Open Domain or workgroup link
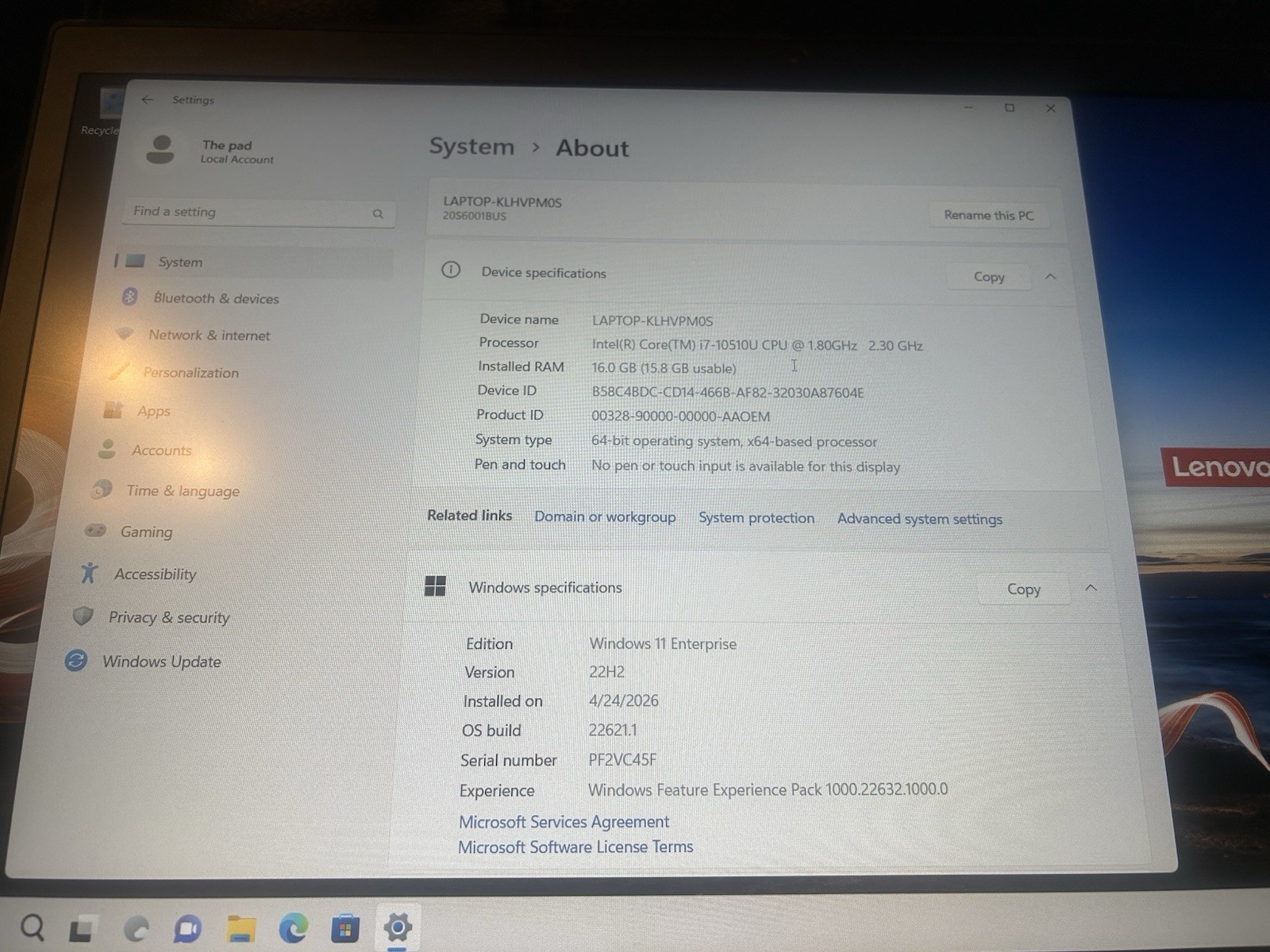1270x952 pixels. [605, 516]
